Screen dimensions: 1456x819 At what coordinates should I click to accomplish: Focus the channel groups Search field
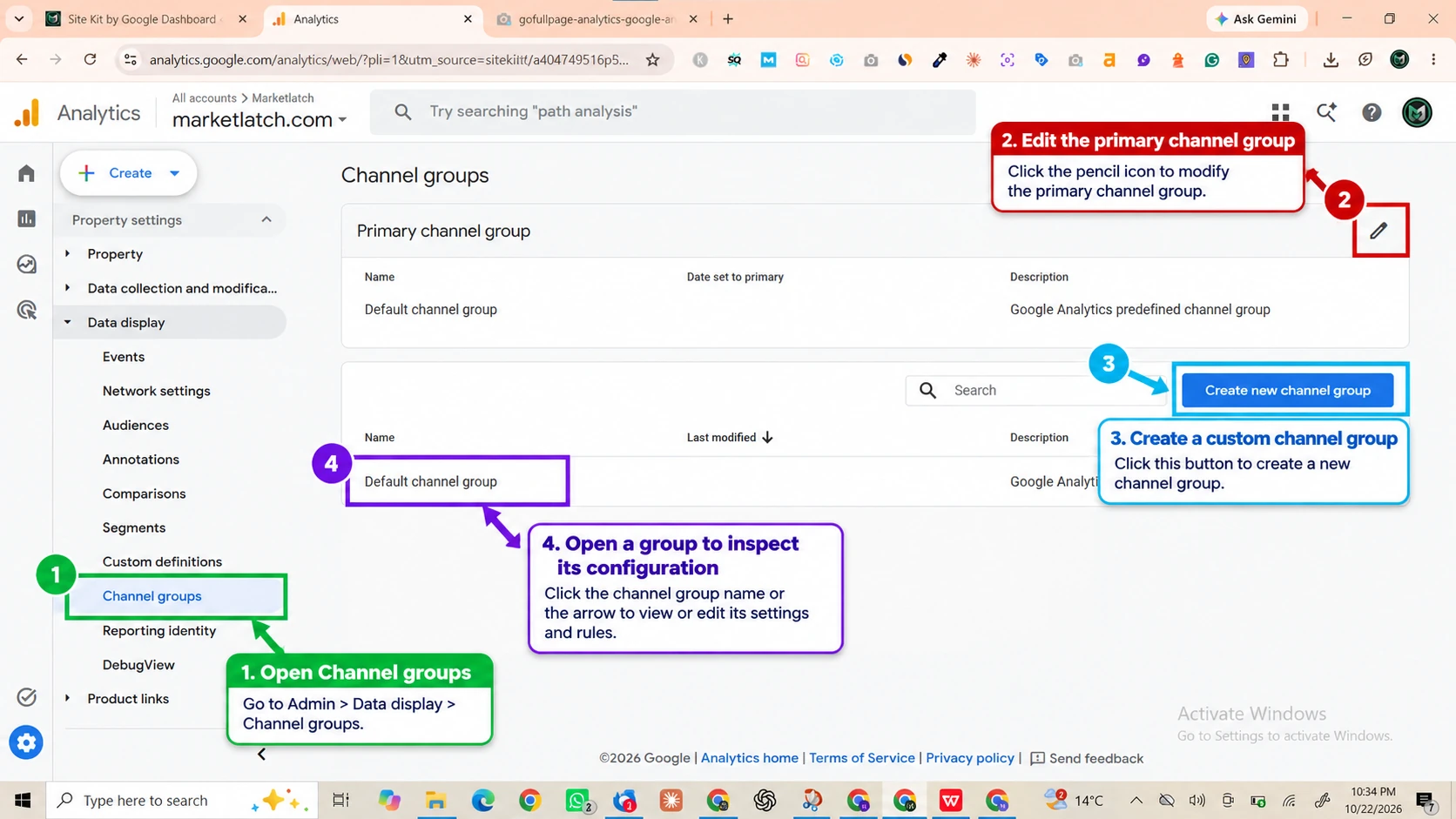coord(1036,390)
